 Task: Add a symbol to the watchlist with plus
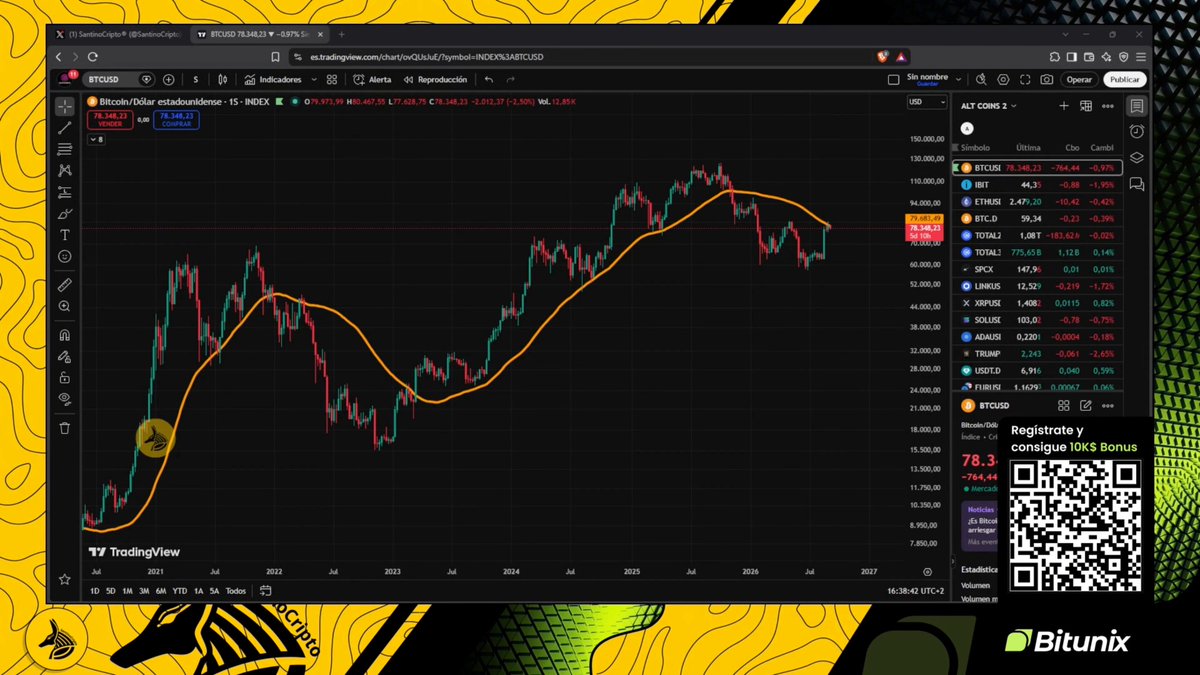point(1064,105)
